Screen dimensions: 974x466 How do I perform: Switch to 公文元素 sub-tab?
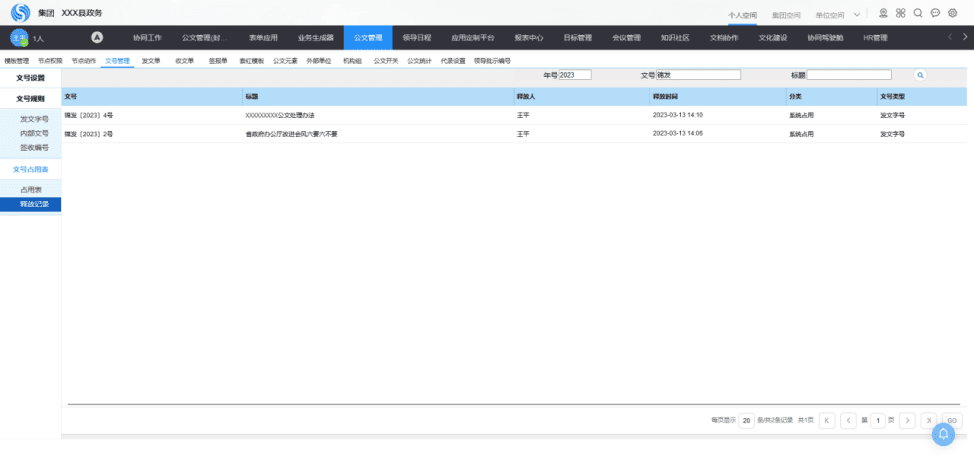(x=285, y=61)
